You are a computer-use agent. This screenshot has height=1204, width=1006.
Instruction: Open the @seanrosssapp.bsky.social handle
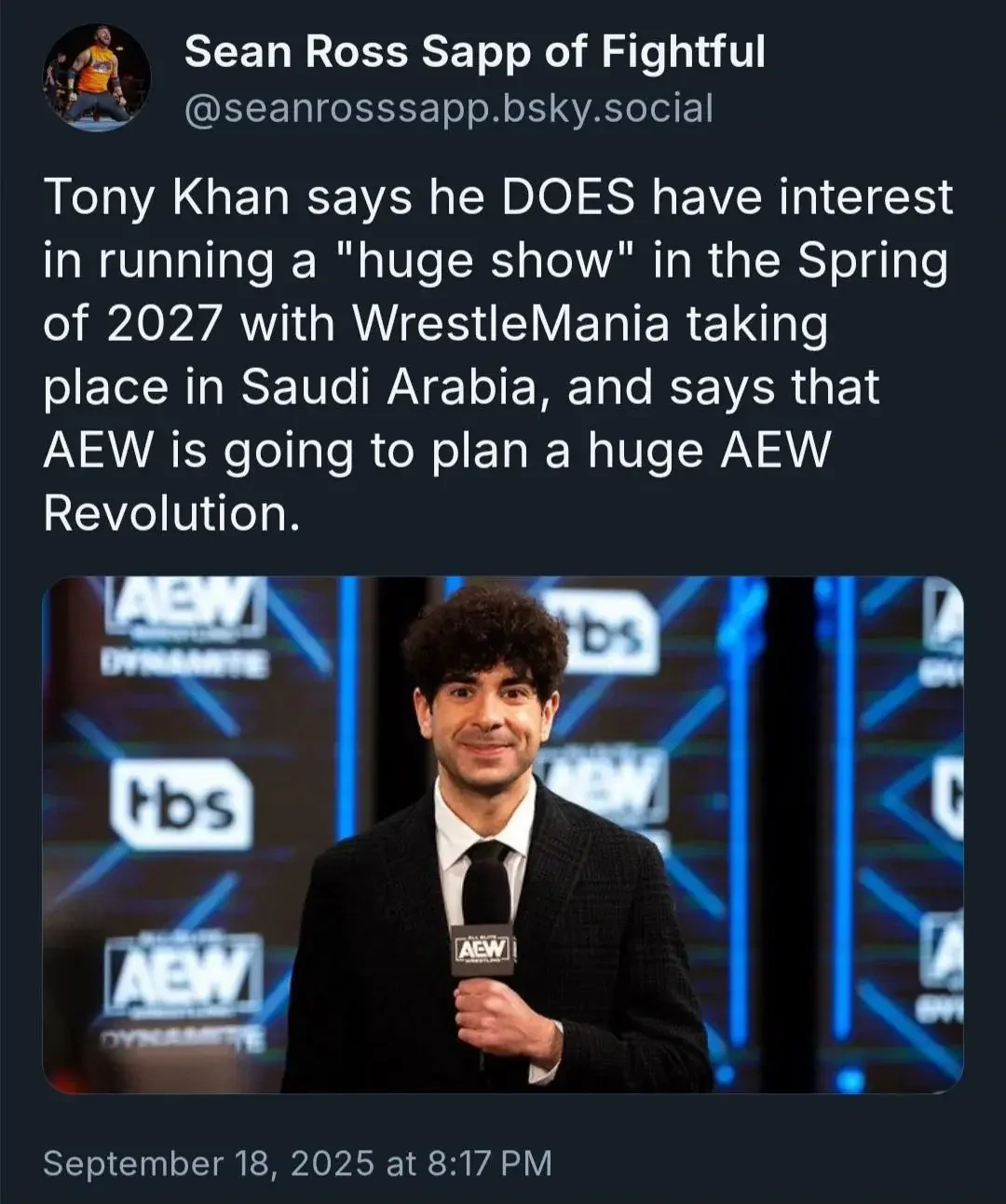pyautogui.click(x=449, y=109)
